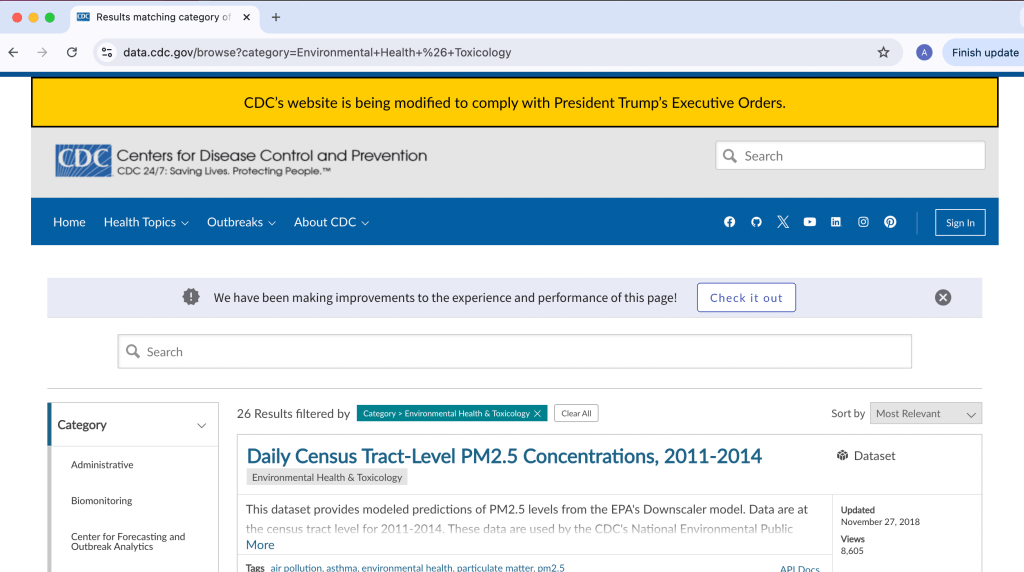1024x572 pixels.
Task: Go to Home in the navigation bar
Action: (x=69, y=222)
